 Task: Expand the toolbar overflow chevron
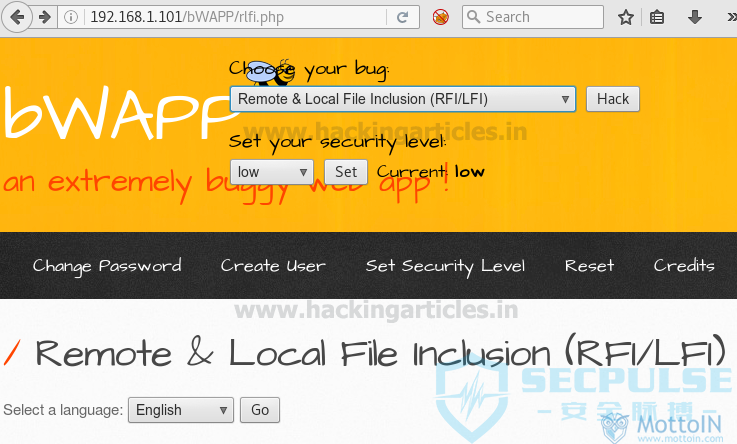(x=731, y=17)
